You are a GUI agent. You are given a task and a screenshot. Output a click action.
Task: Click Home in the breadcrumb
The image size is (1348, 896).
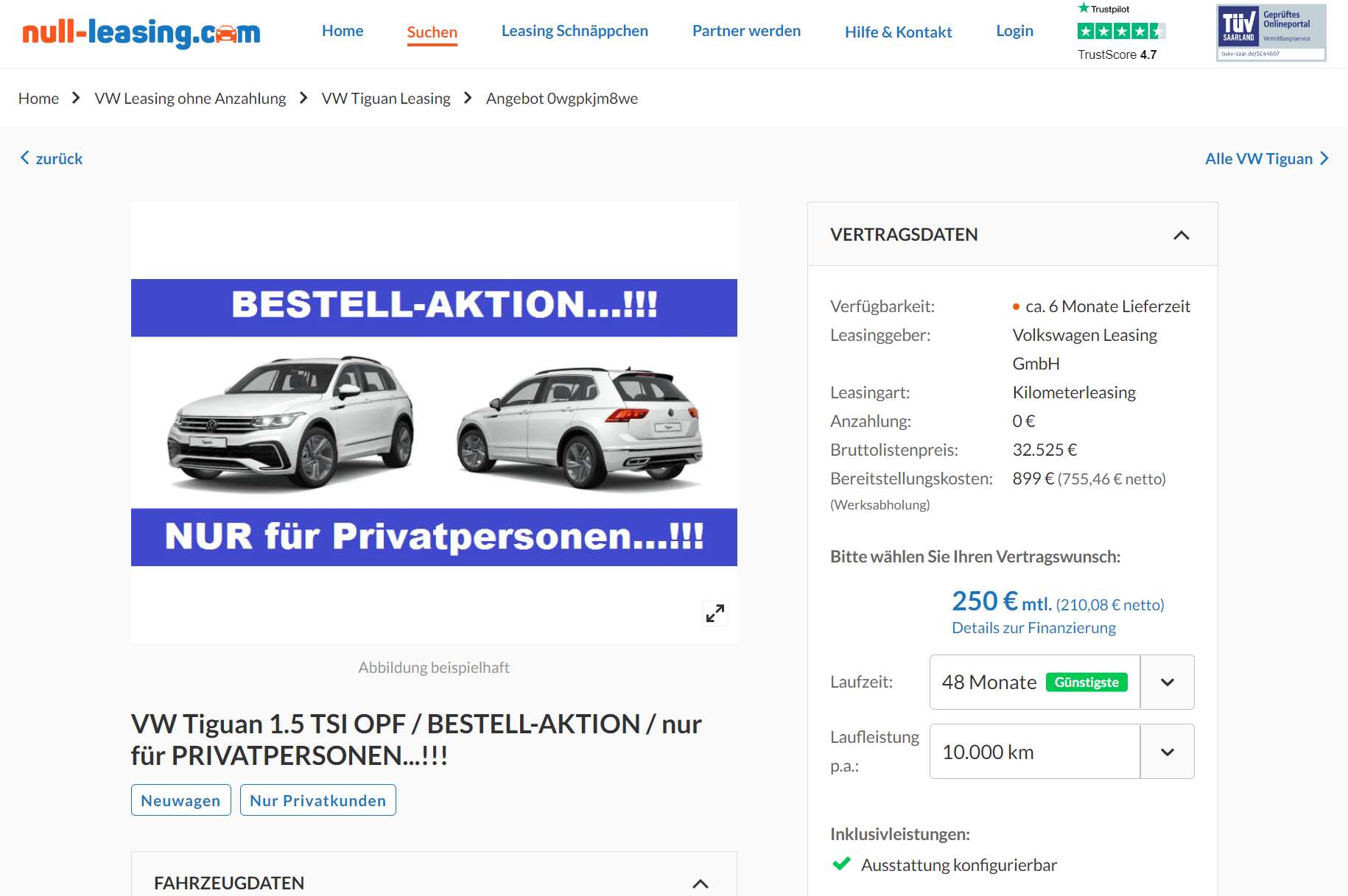click(x=38, y=99)
